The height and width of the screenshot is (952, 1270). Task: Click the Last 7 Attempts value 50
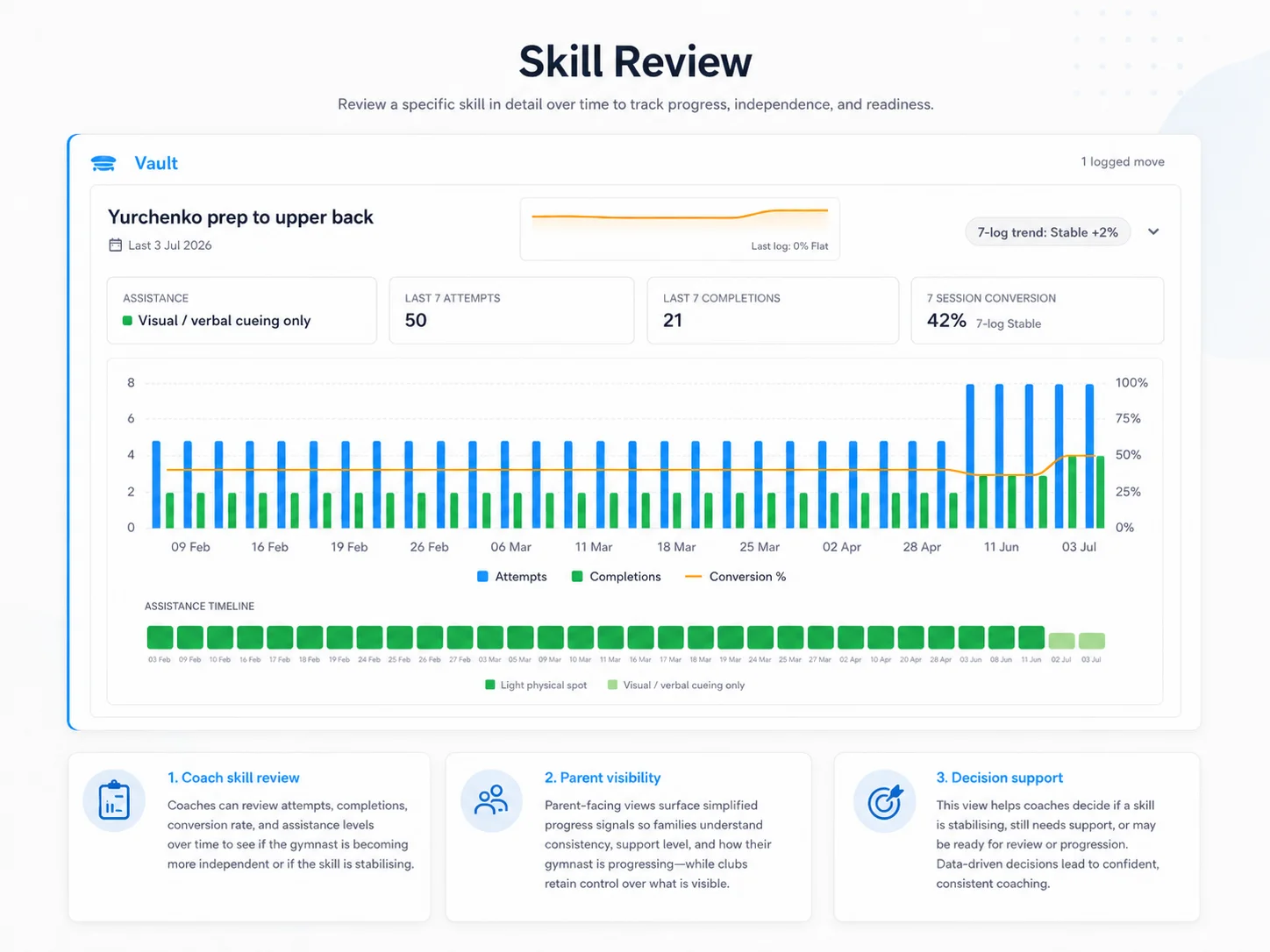[x=416, y=321]
